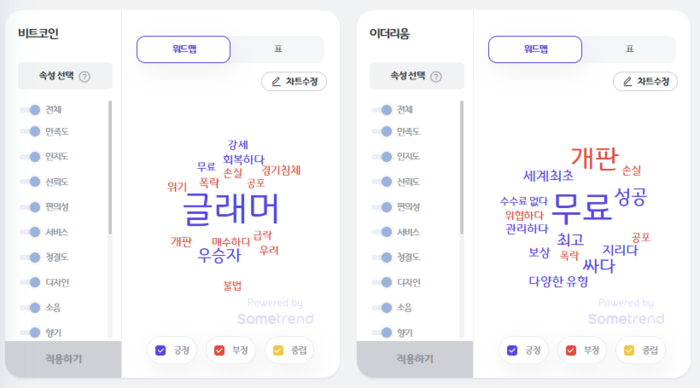The height and width of the screenshot is (388, 700).
Task: Uncheck the 중립 checkbox under 비트코인 word map
Action: [278, 350]
